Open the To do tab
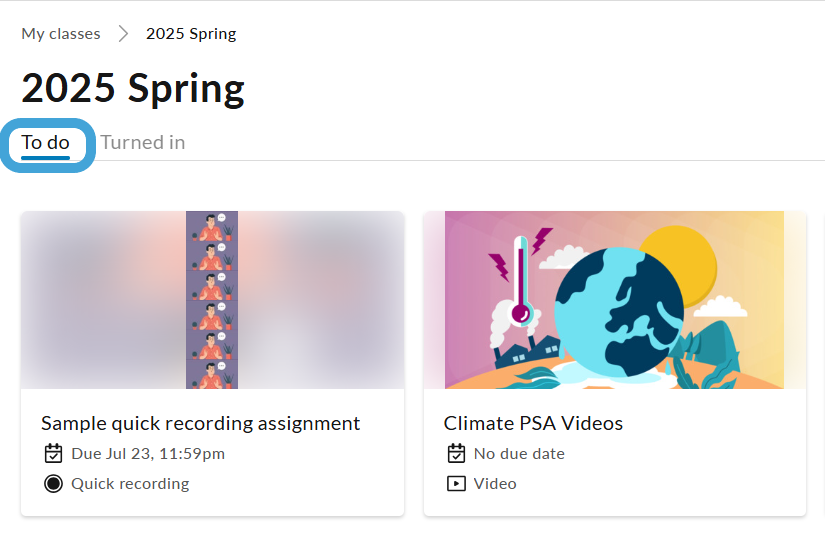The width and height of the screenshot is (825, 536). 45,143
